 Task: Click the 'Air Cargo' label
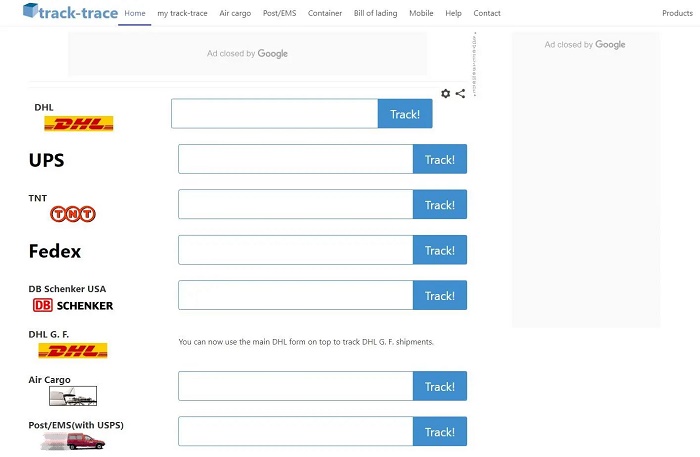pyautogui.click(x=50, y=380)
